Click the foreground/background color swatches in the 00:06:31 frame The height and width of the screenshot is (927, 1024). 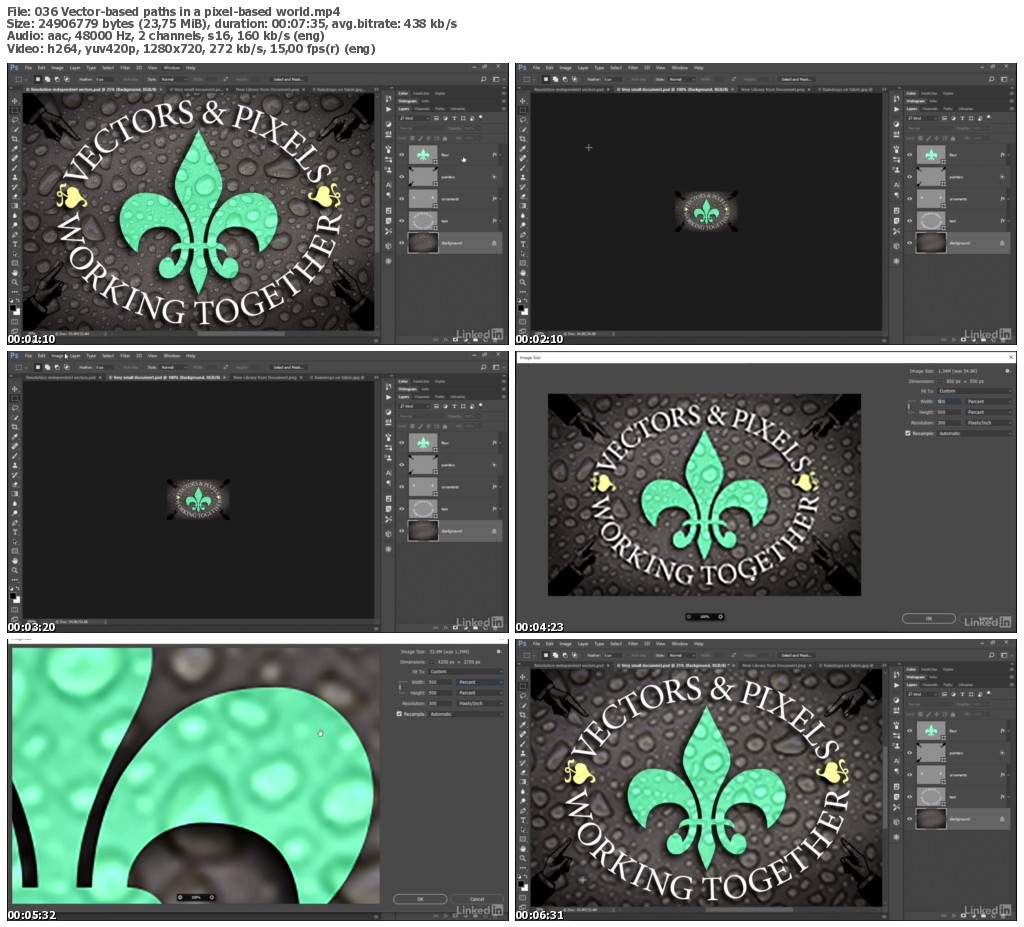point(523,886)
